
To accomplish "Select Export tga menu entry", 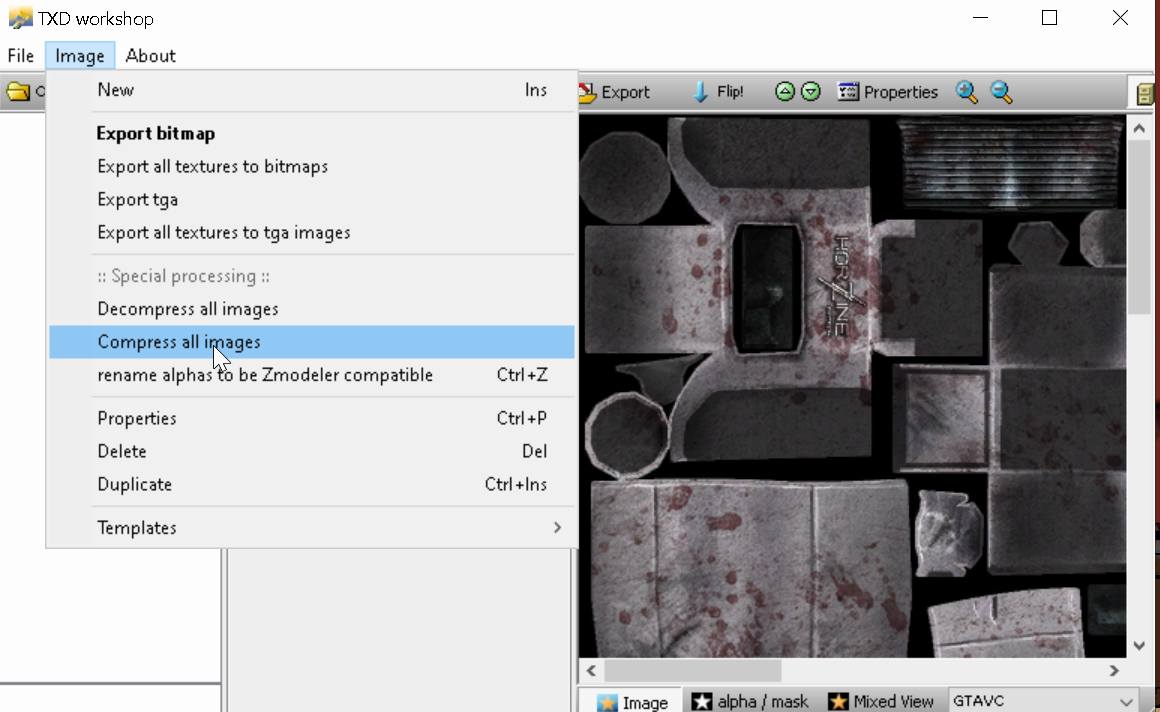I will (x=311, y=200).
